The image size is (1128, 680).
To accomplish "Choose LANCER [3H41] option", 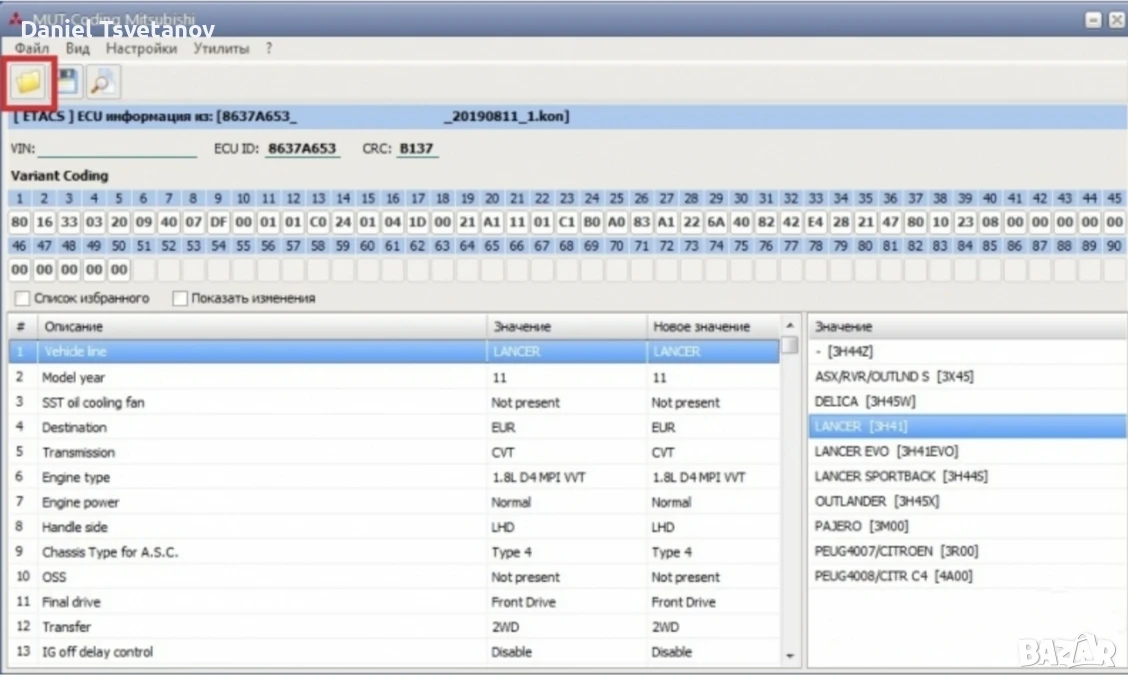I will click(x=968, y=426).
